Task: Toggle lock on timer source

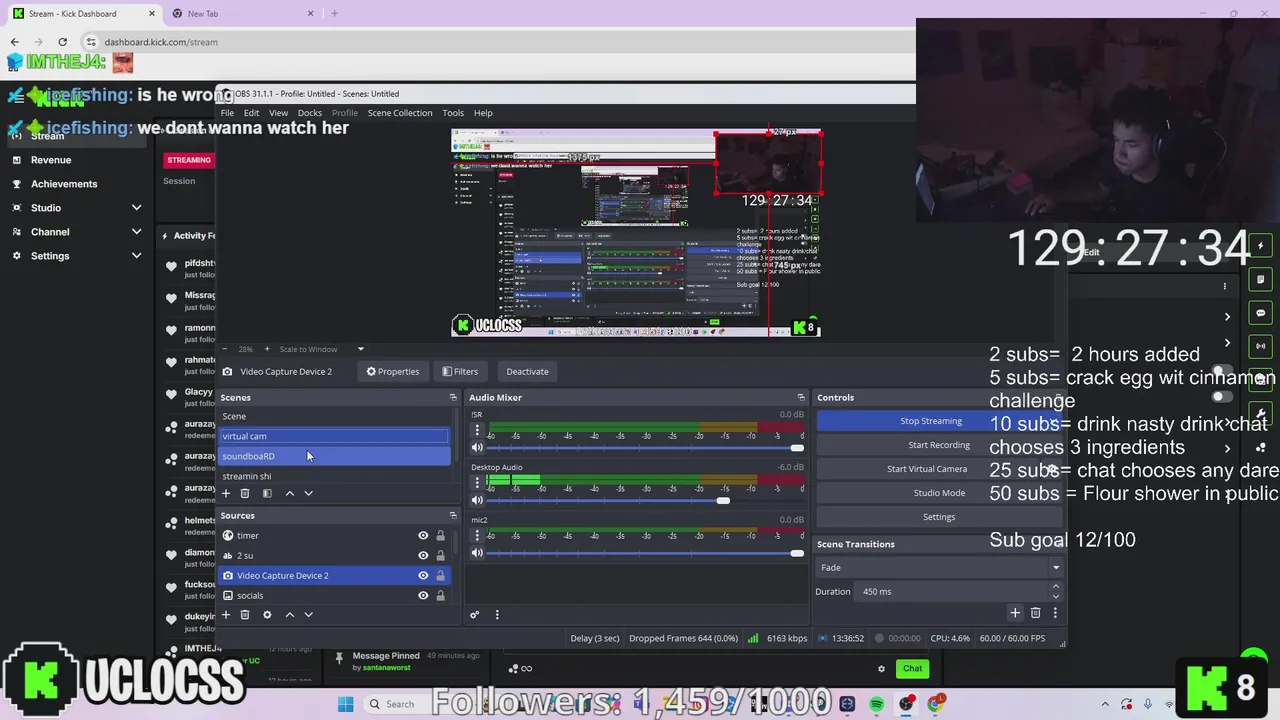Action: point(440,536)
